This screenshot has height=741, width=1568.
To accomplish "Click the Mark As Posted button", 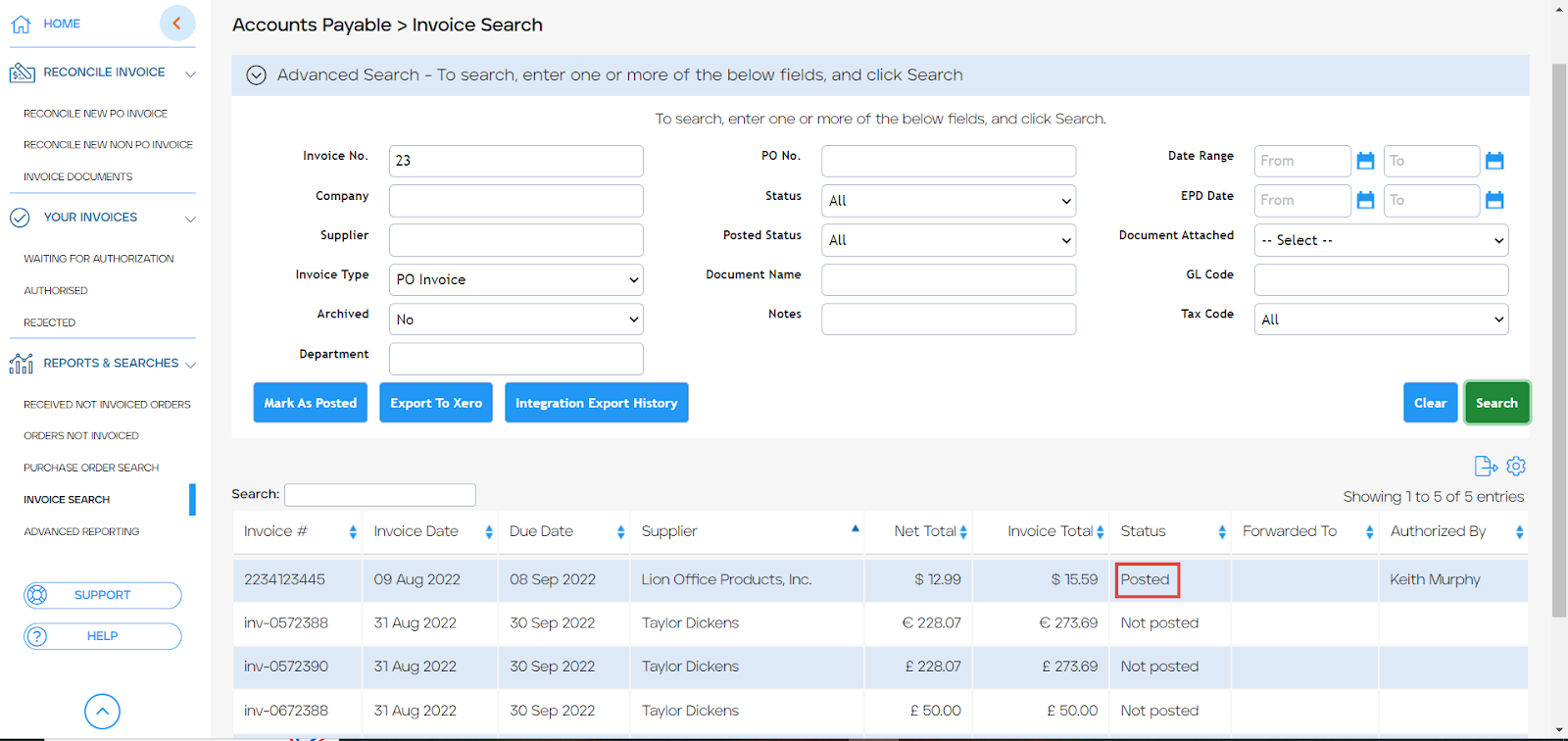I will tap(310, 403).
